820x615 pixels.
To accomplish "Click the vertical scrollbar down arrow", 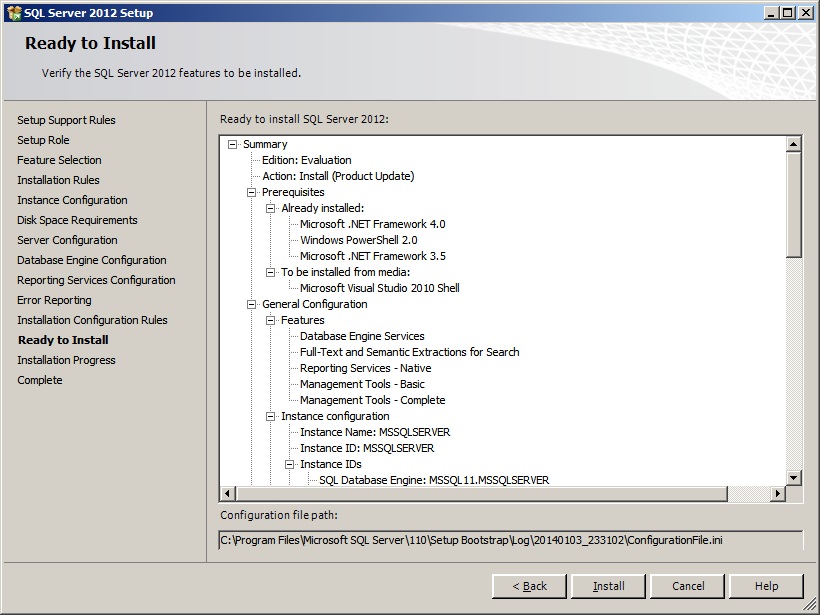I will pos(794,478).
